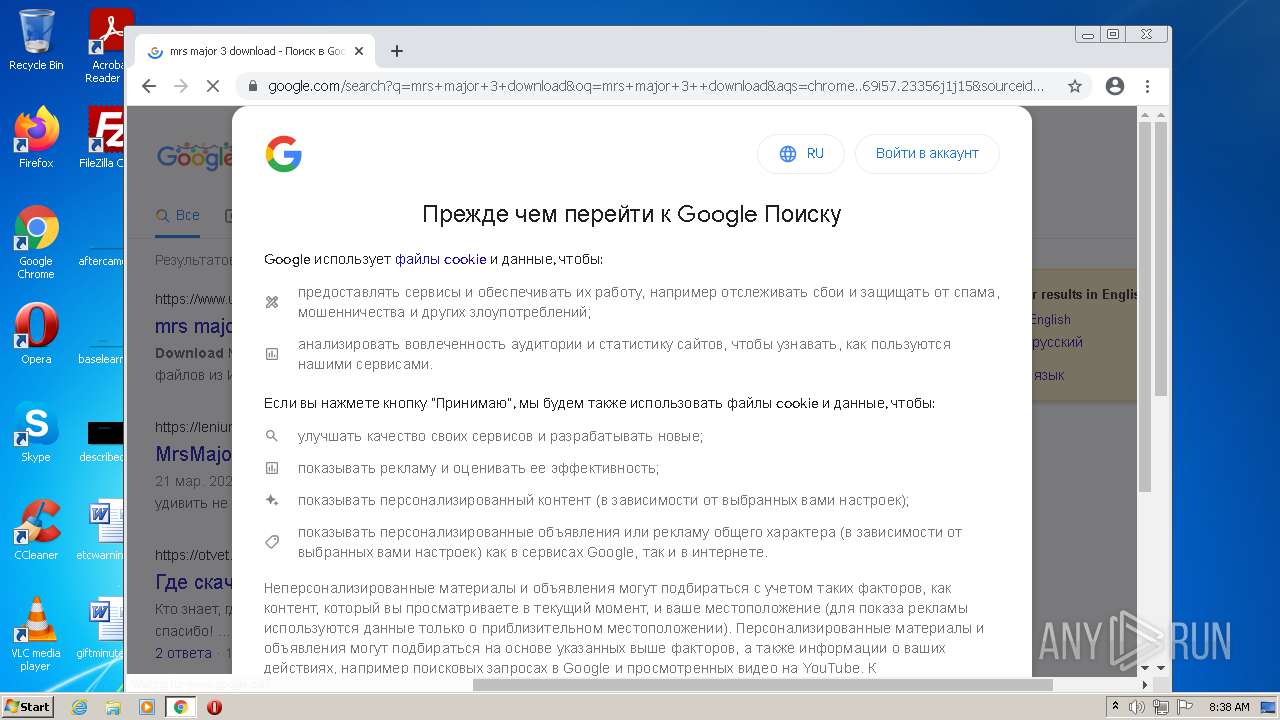Open the describec desktop file

pyautogui.click(x=104, y=441)
